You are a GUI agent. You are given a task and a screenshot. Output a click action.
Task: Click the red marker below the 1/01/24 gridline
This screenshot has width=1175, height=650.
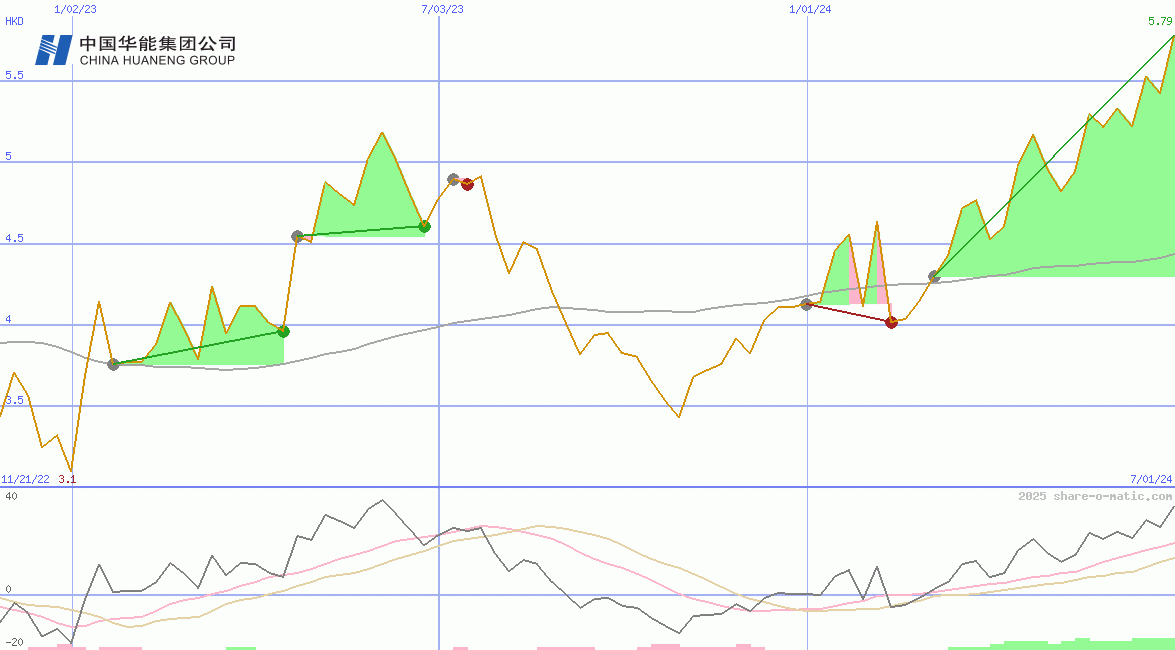(x=890, y=322)
